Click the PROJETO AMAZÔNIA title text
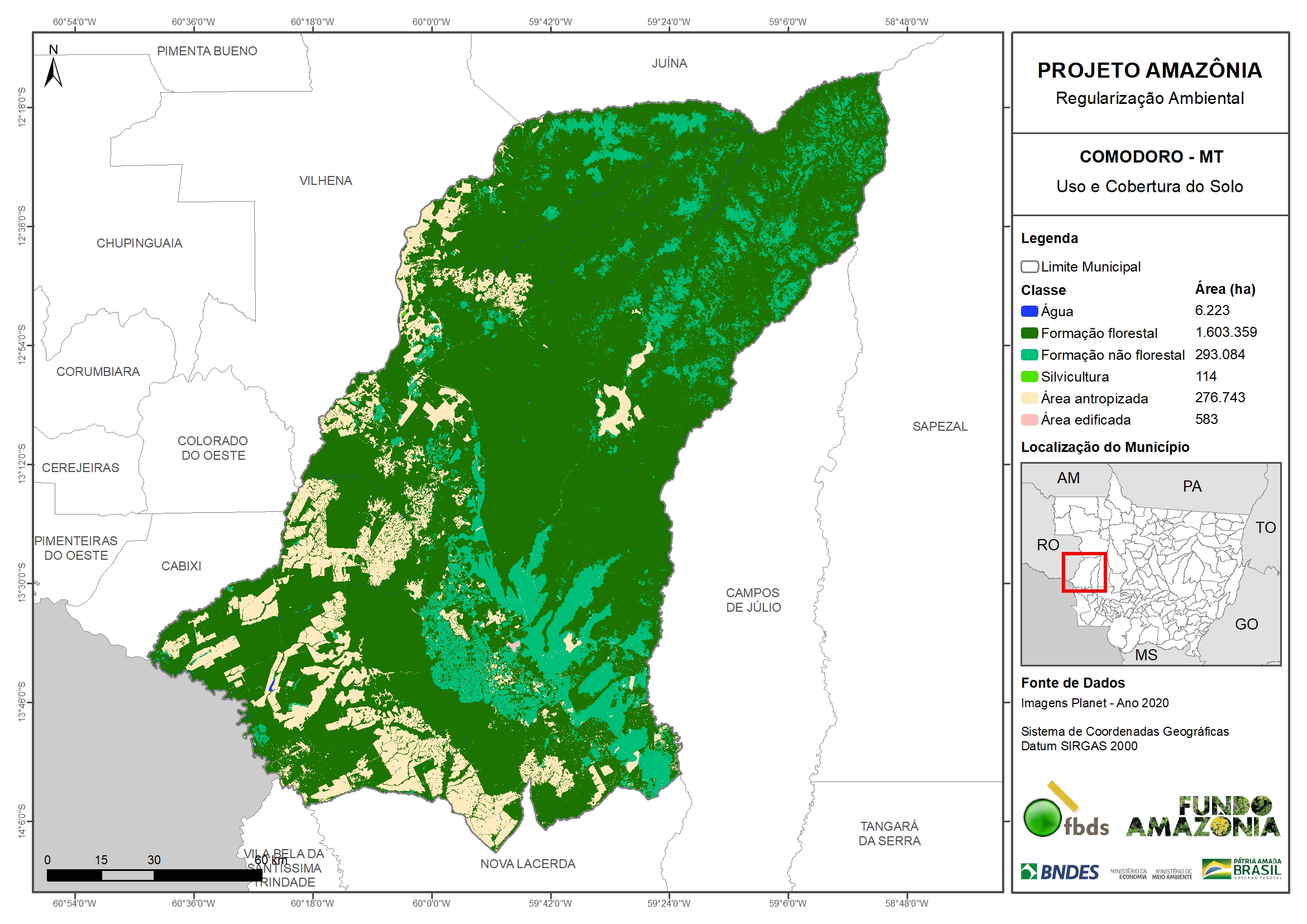Image resolution: width=1307 pixels, height=924 pixels. pyautogui.click(x=1149, y=70)
